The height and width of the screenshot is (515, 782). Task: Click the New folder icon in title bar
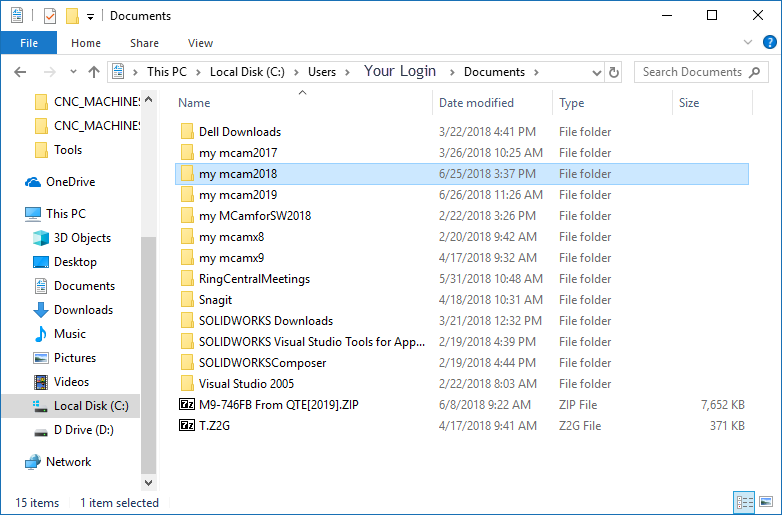72,16
